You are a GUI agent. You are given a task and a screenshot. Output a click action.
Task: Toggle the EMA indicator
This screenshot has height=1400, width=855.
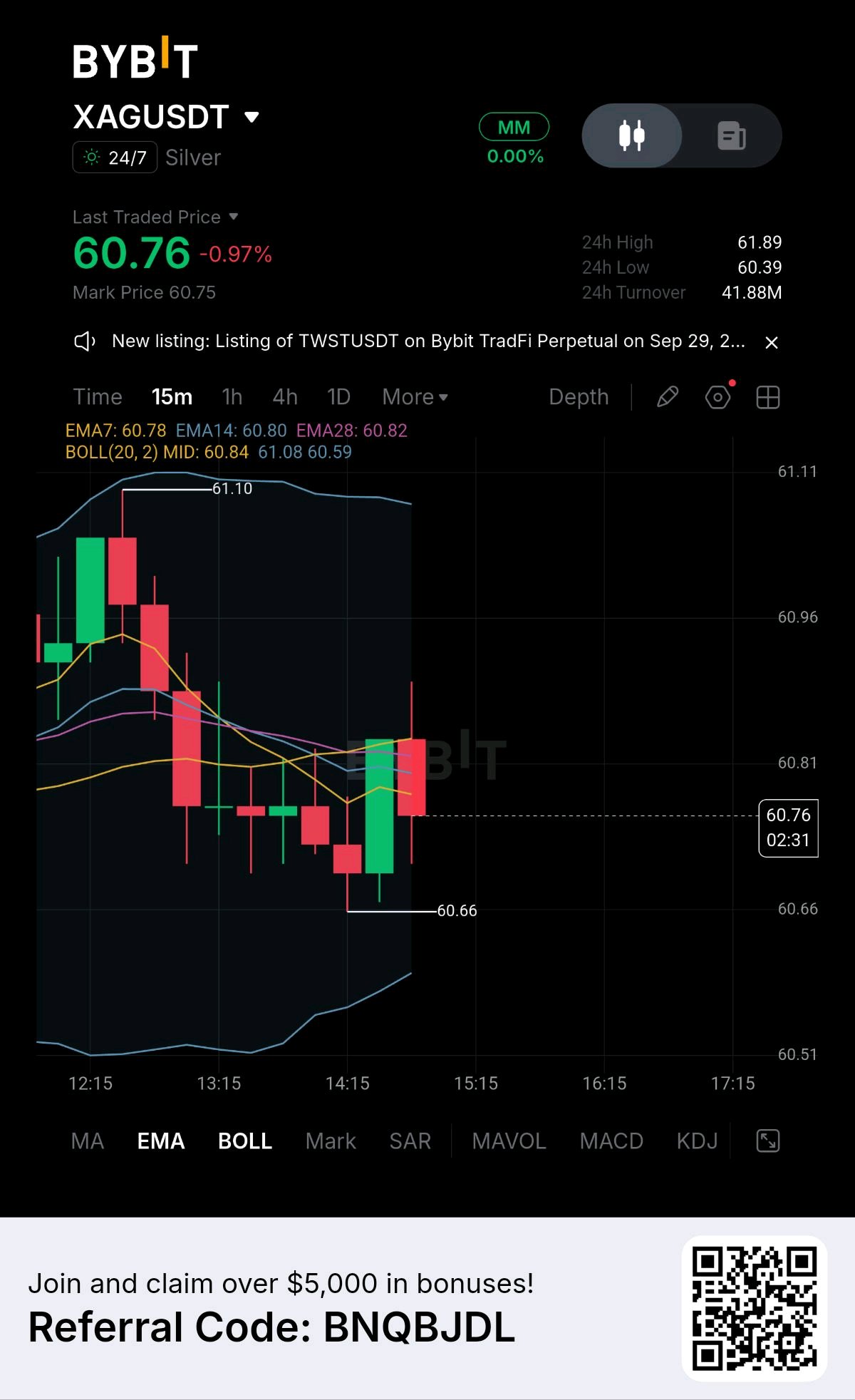[x=161, y=1141]
